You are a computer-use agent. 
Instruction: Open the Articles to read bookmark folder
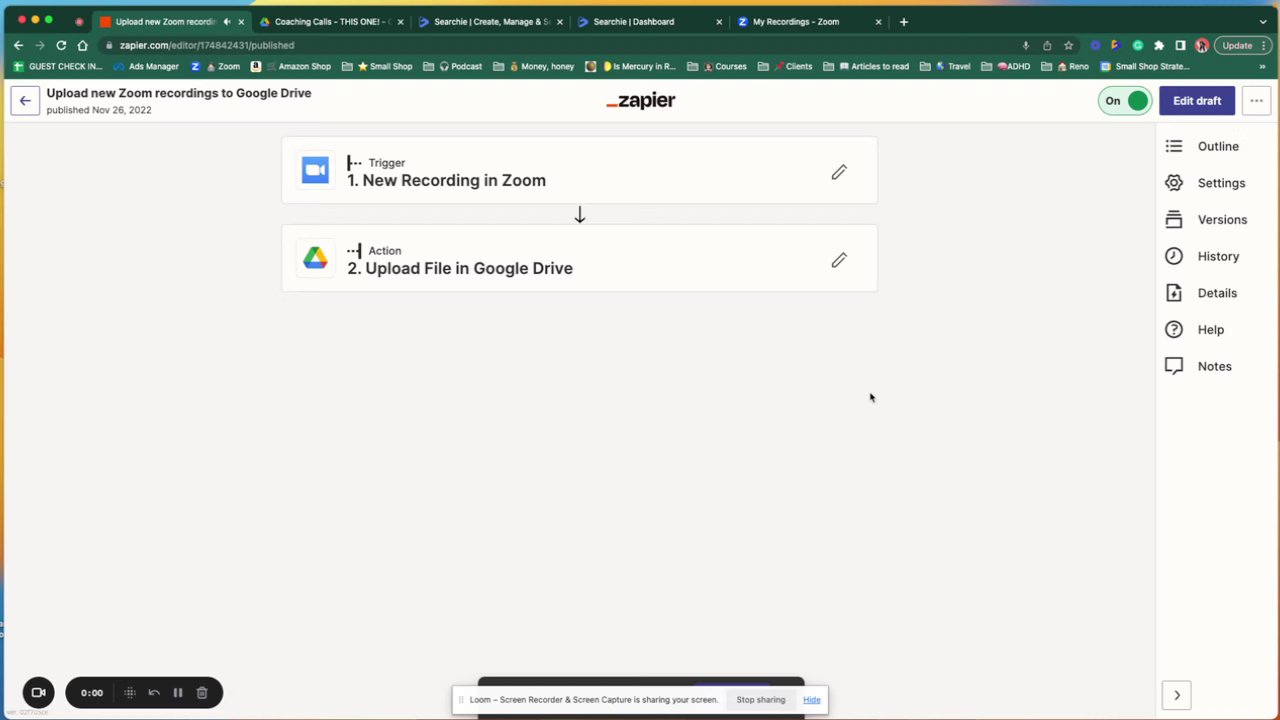click(x=866, y=66)
